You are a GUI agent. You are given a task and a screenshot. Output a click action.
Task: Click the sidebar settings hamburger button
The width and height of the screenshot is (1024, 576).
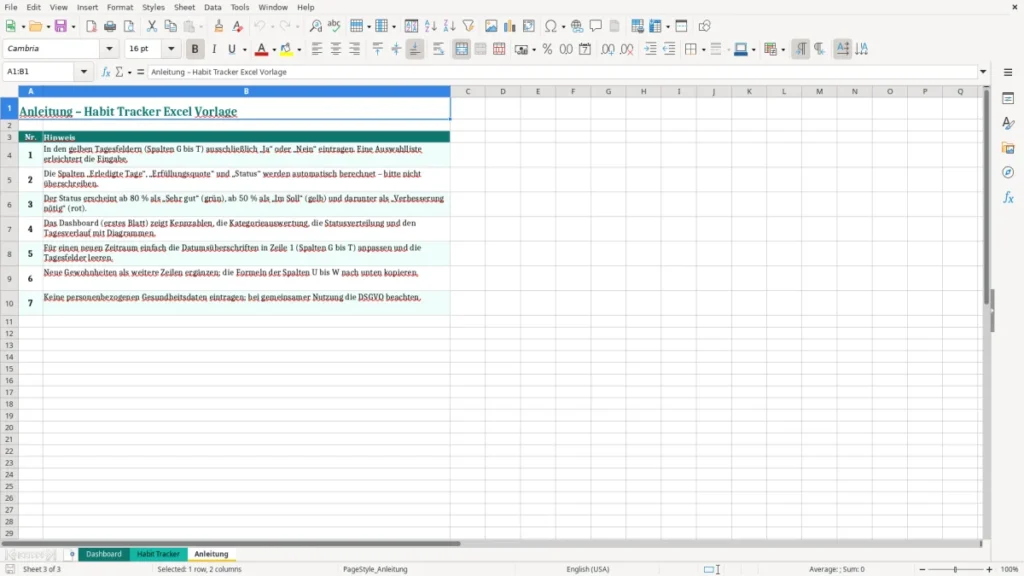pyautogui.click(x=1008, y=72)
